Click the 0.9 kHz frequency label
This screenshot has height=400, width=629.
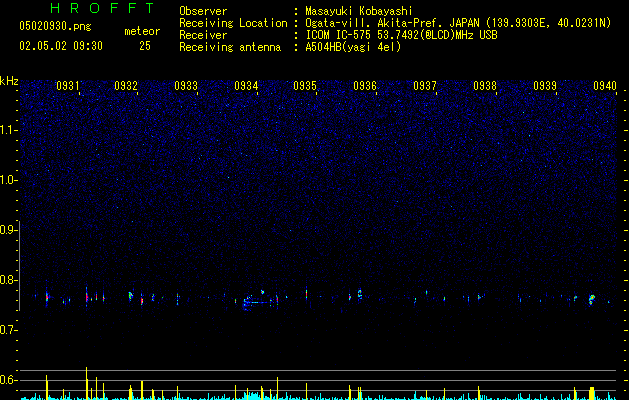9,230
